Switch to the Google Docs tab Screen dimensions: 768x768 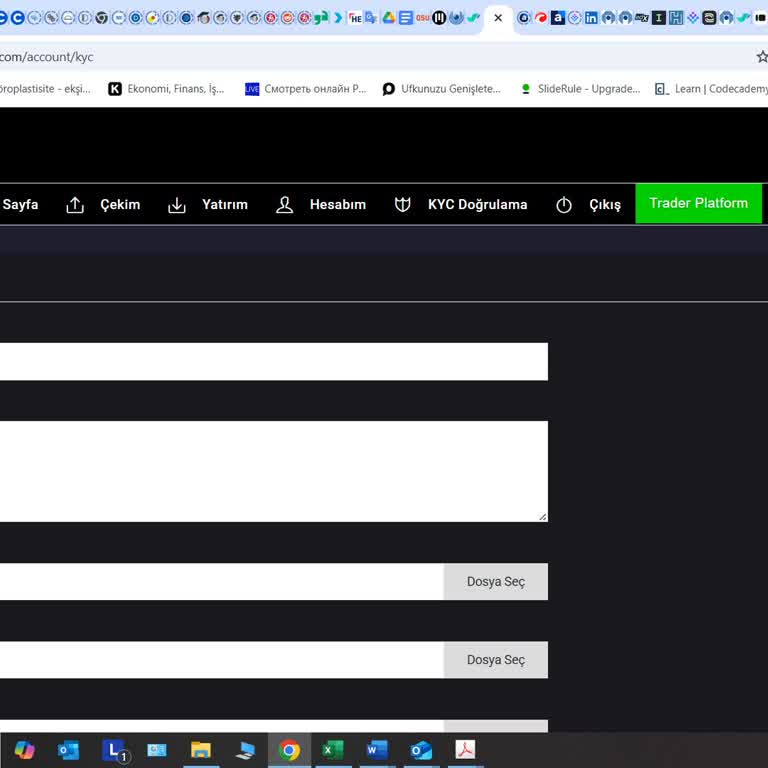406,18
